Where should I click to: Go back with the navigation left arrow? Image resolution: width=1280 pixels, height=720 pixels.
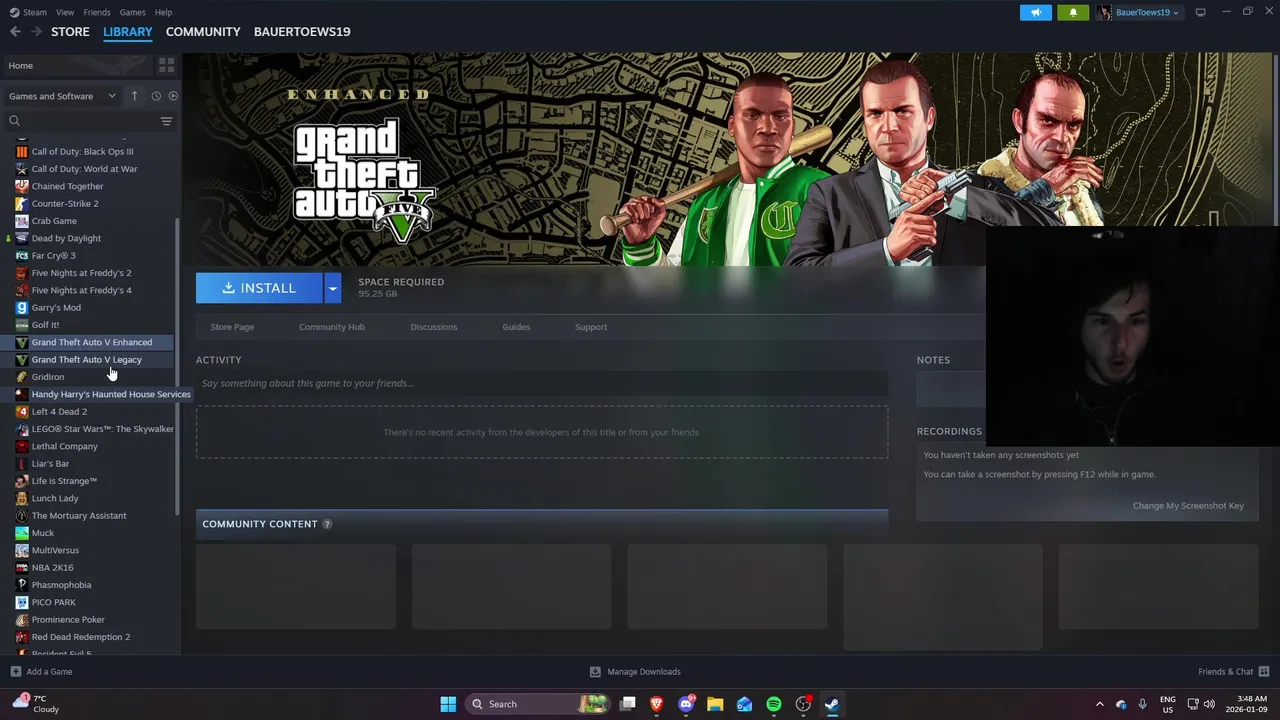tap(15, 32)
